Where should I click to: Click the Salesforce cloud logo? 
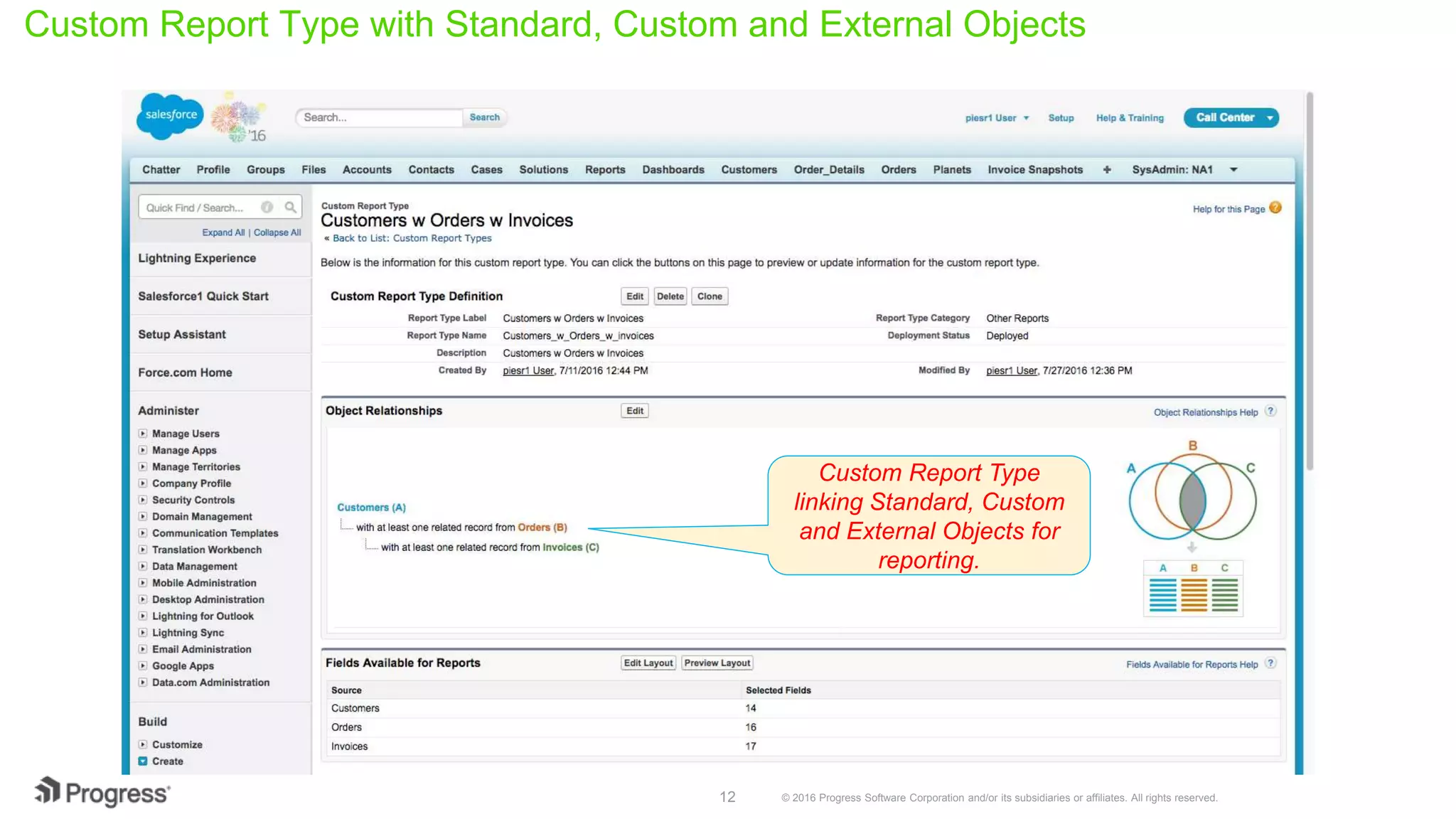[170, 115]
